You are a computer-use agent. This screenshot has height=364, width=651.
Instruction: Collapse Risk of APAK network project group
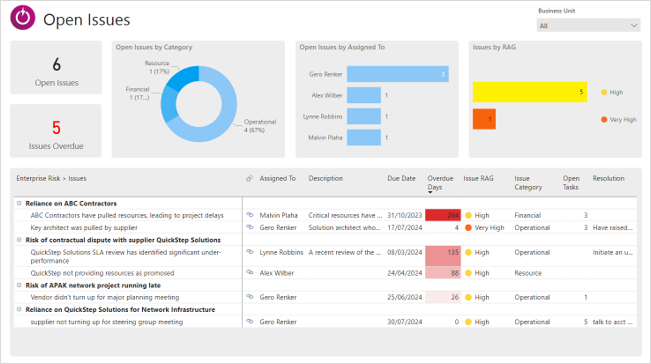click(19, 285)
